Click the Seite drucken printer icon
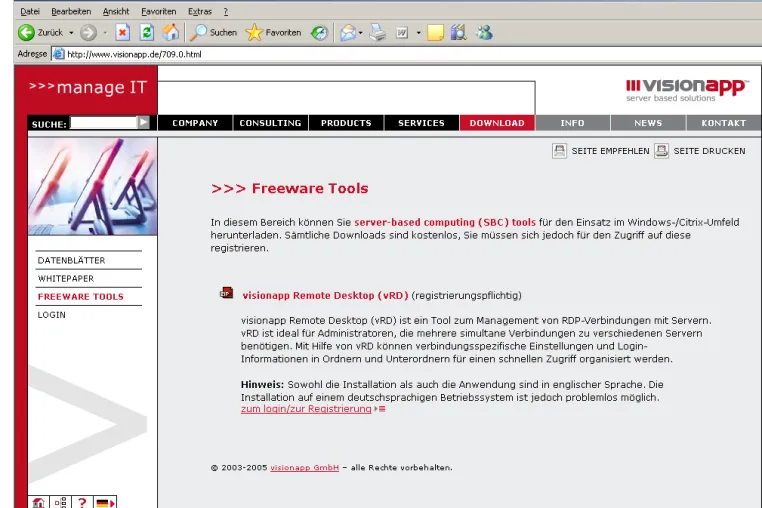The image size is (762, 508). (x=661, y=151)
